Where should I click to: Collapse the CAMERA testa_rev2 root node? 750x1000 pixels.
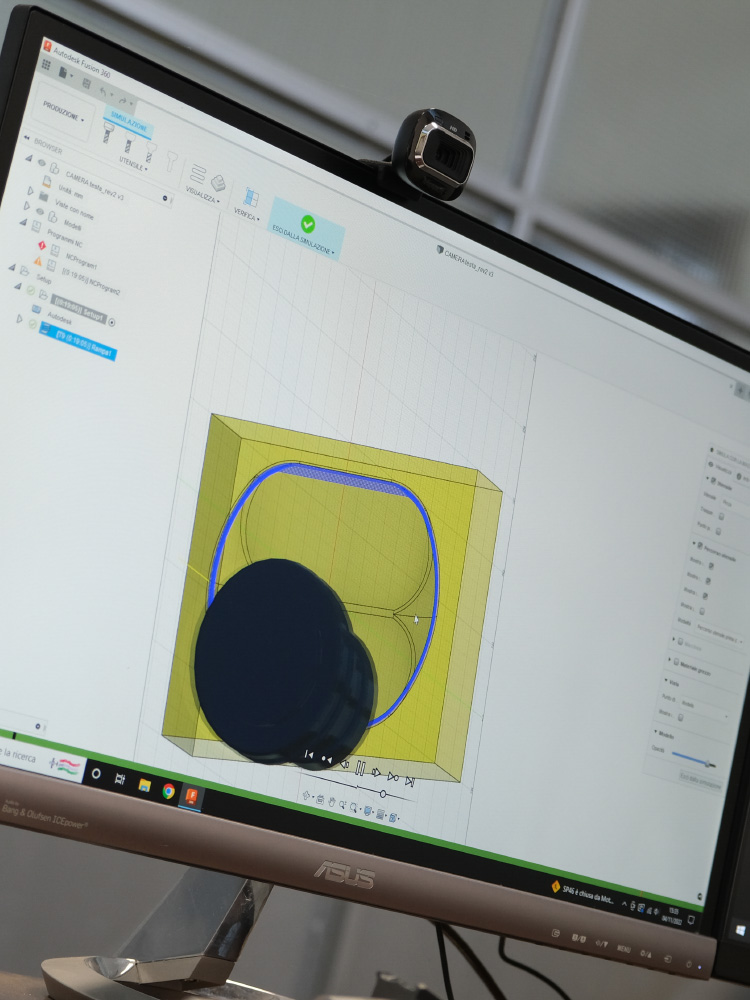[29, 158]
